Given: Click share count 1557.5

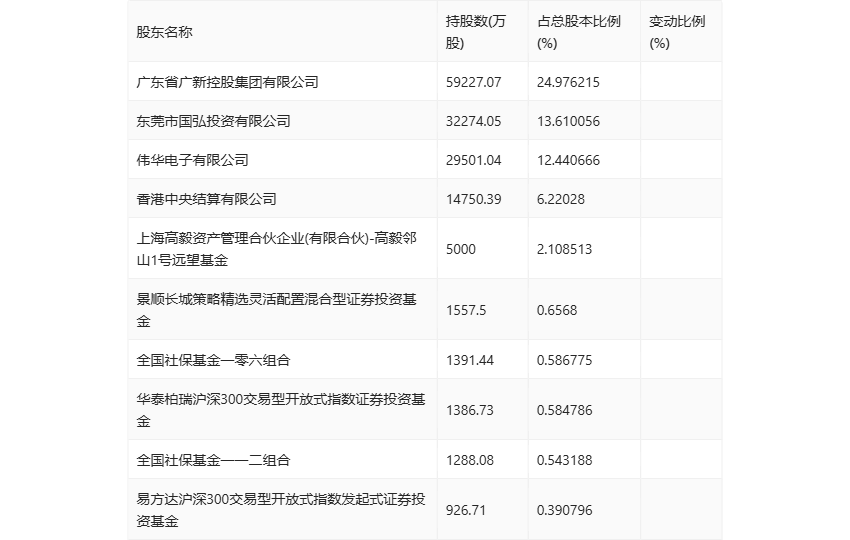Looking at the screenshot, I should [466, 310].
